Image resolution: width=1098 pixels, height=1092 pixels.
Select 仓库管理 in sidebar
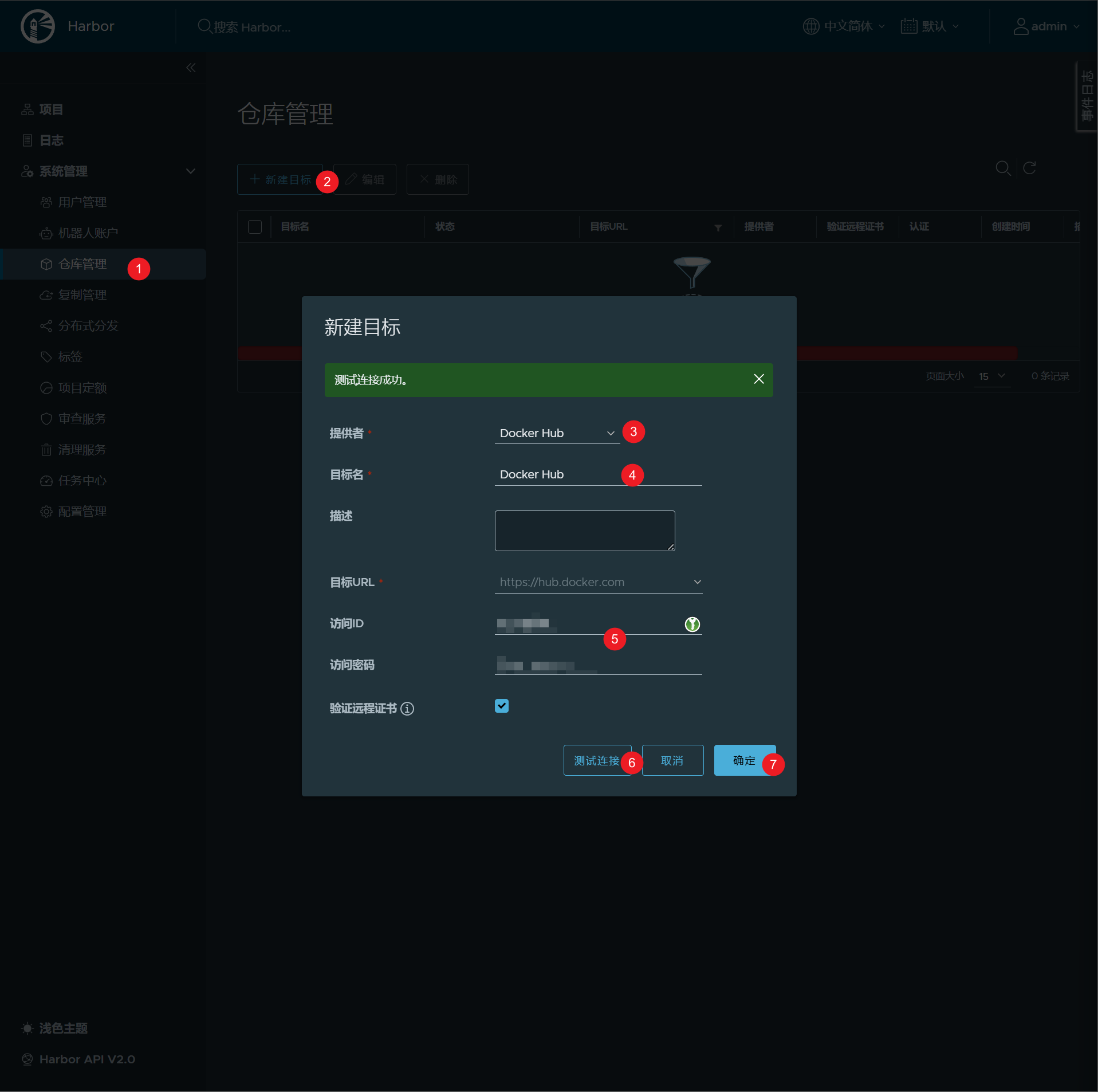point(103,264)
